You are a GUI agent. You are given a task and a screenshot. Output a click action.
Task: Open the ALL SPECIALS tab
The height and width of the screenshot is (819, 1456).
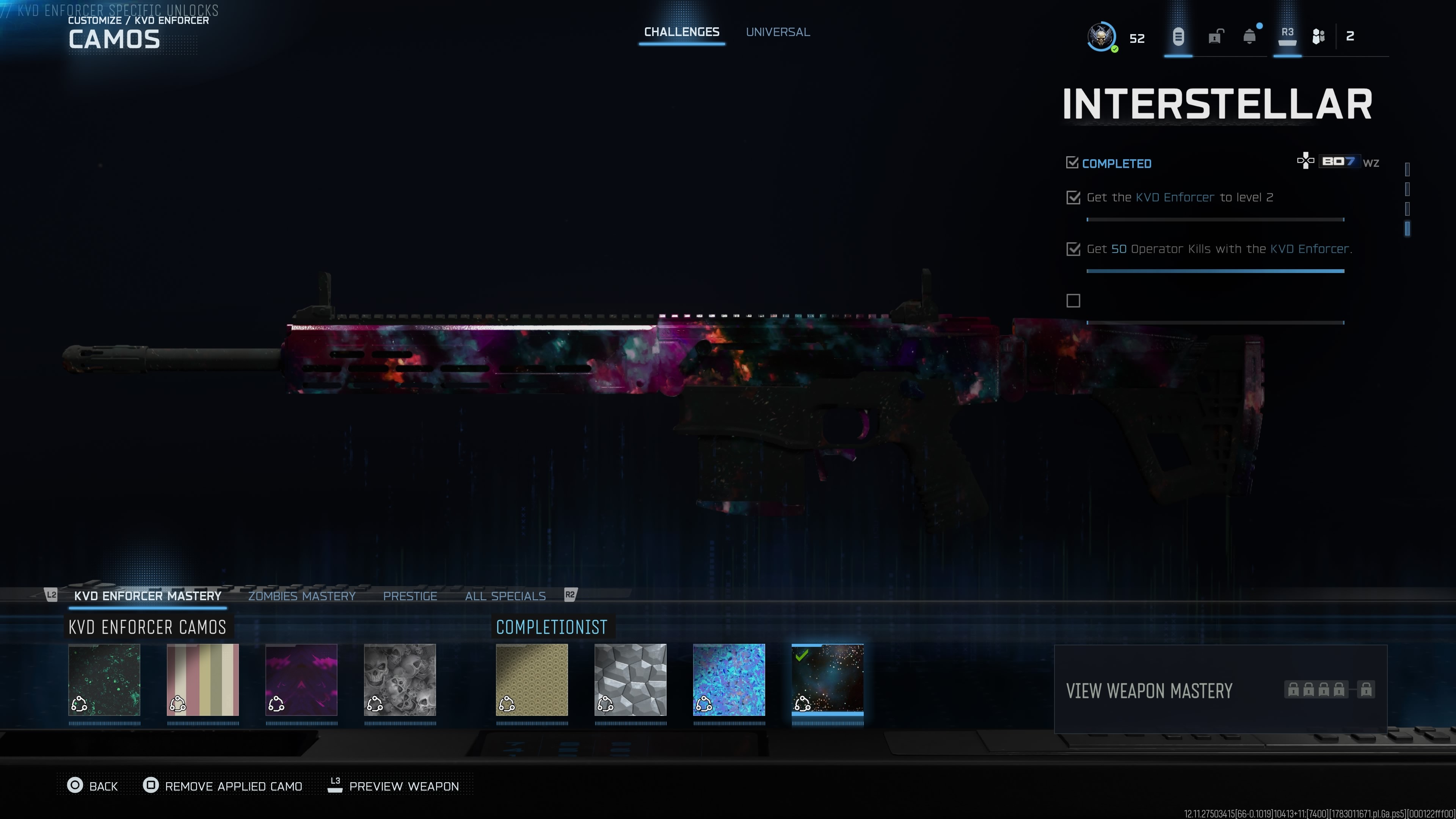tap(505, 596)
